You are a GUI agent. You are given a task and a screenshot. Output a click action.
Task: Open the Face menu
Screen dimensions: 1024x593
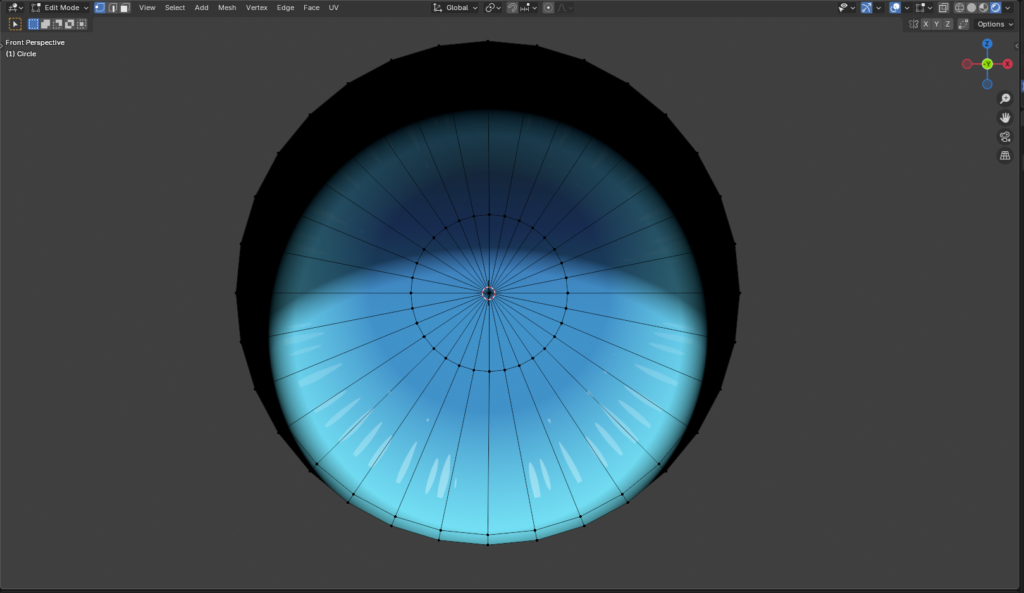click(x=311, y=8)
